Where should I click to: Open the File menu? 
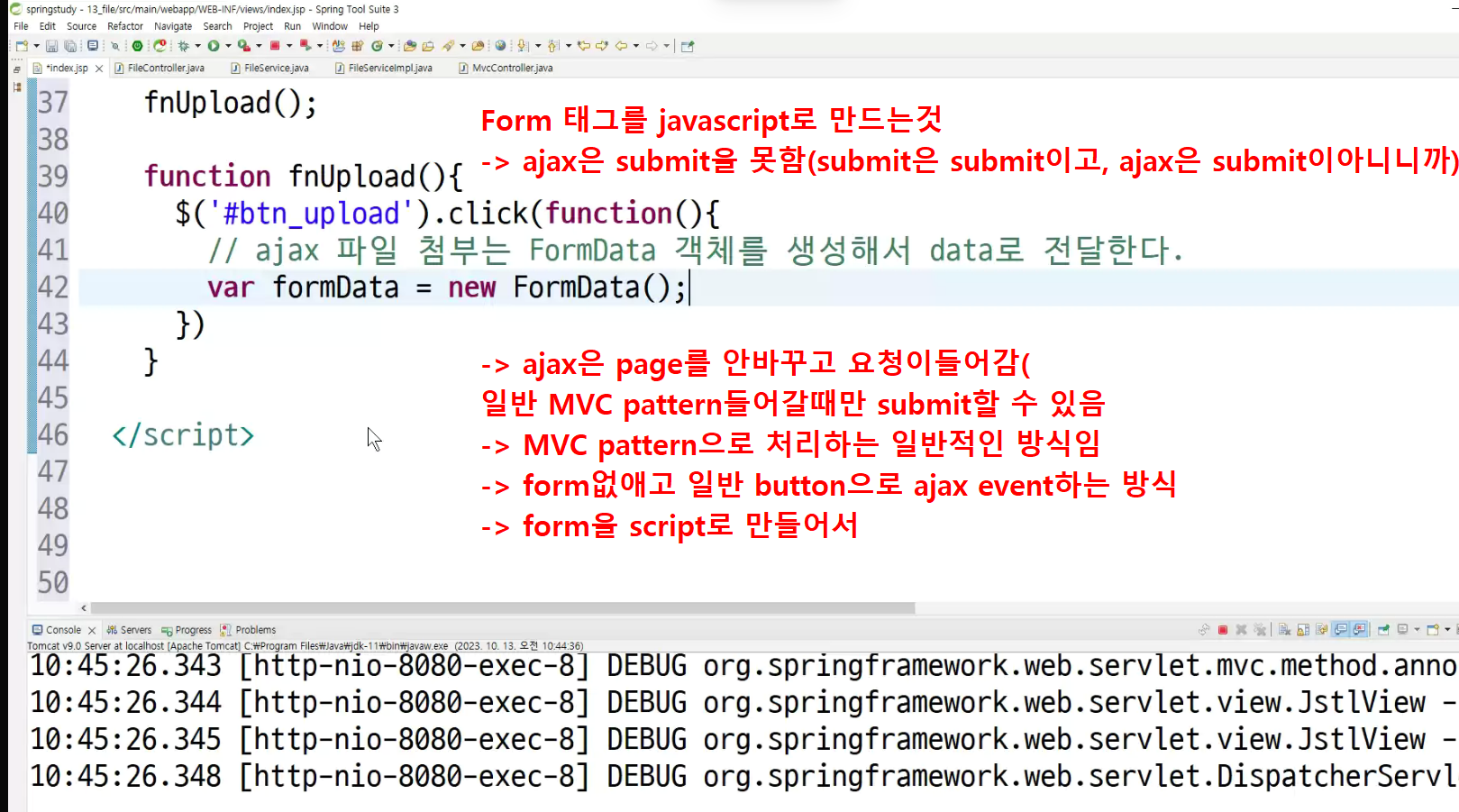tap(21, 26)
